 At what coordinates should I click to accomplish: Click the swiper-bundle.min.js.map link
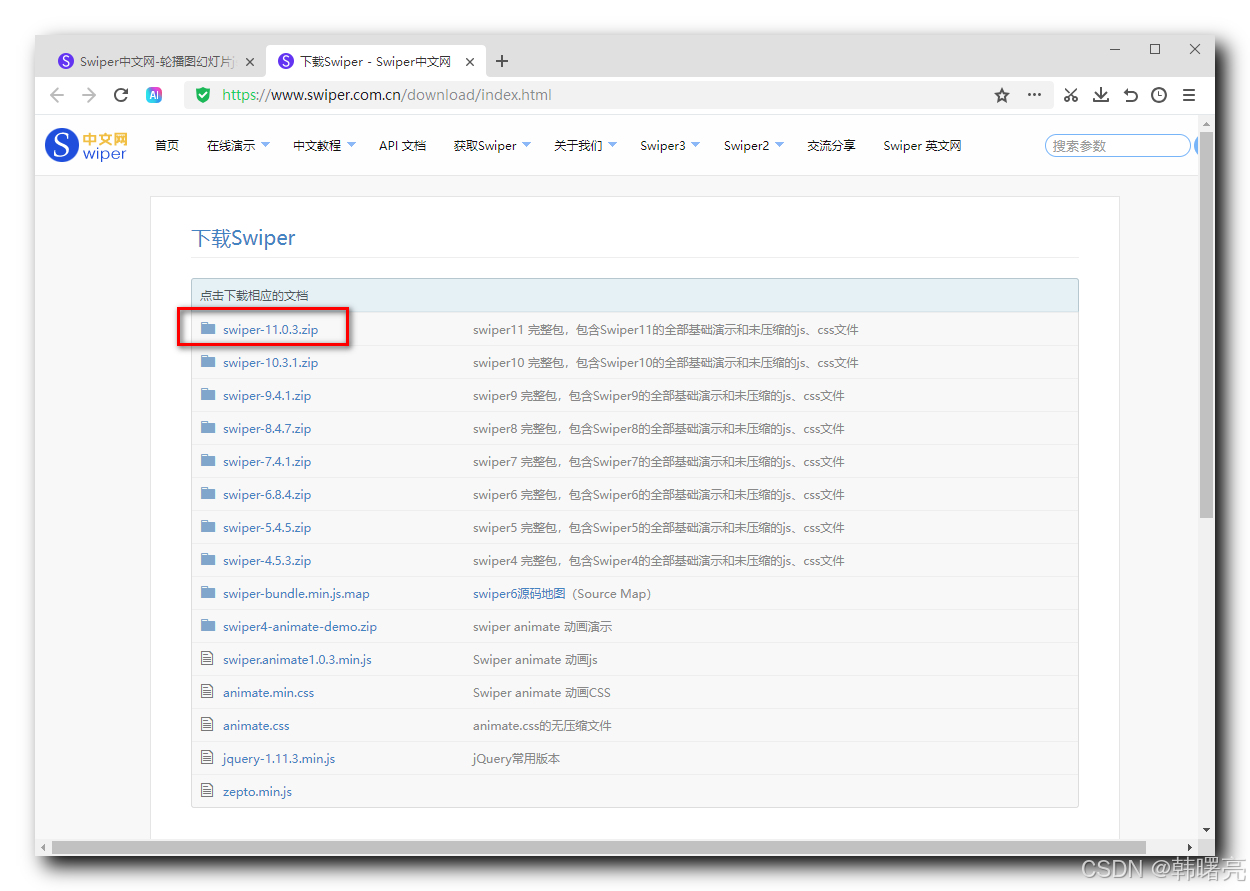(x=296, y=593)
